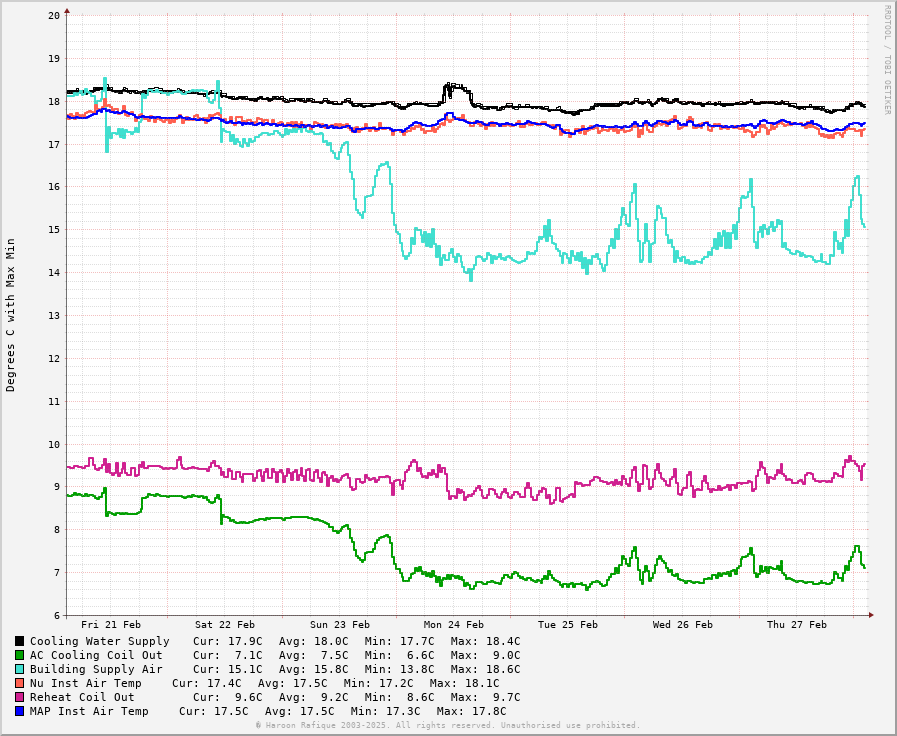Click the Wed 26 Feb date label
Image resolution: width=897 pixels, height=736 pixels.
(683, 625)
